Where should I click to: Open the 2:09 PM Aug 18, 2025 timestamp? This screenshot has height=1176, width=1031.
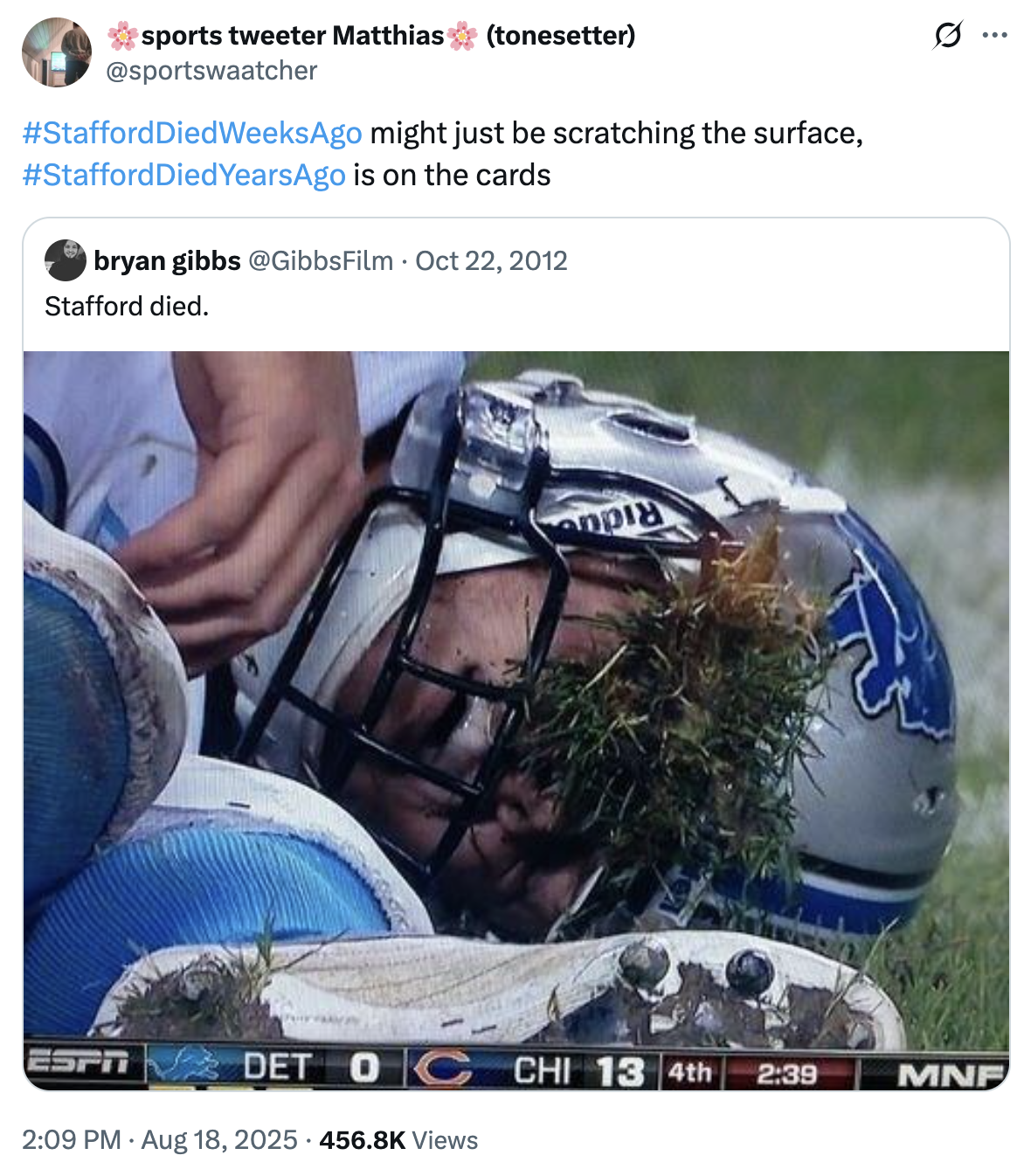coord(160,1140)
